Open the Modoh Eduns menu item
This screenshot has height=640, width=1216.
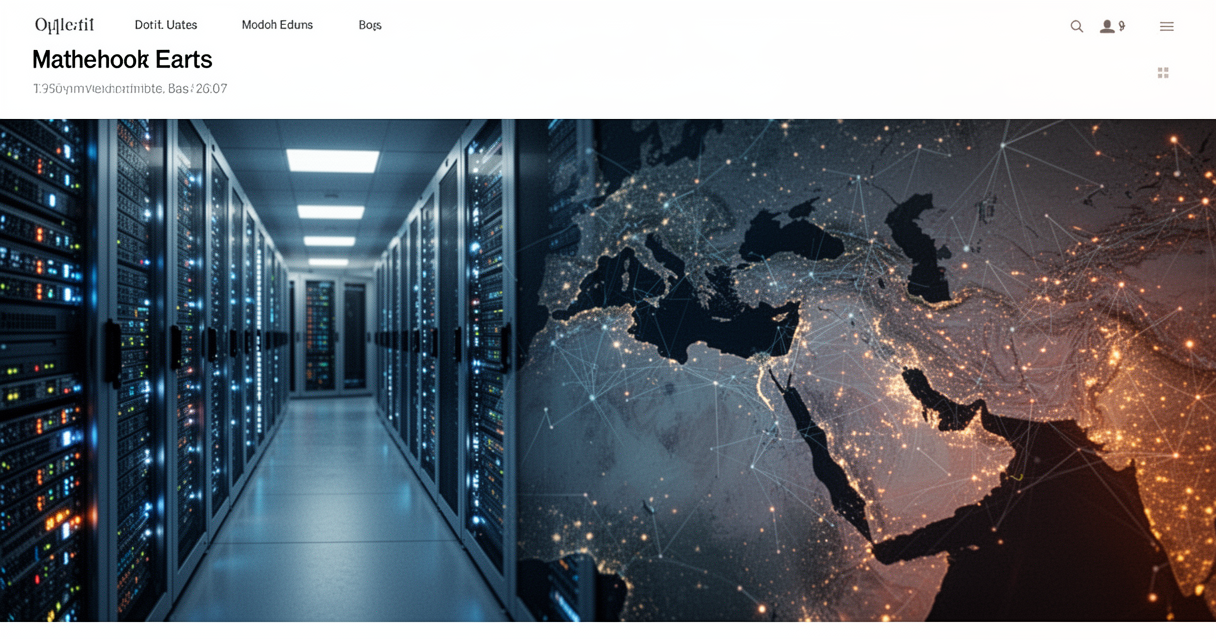pyautogui.click(x=277, y=25)
